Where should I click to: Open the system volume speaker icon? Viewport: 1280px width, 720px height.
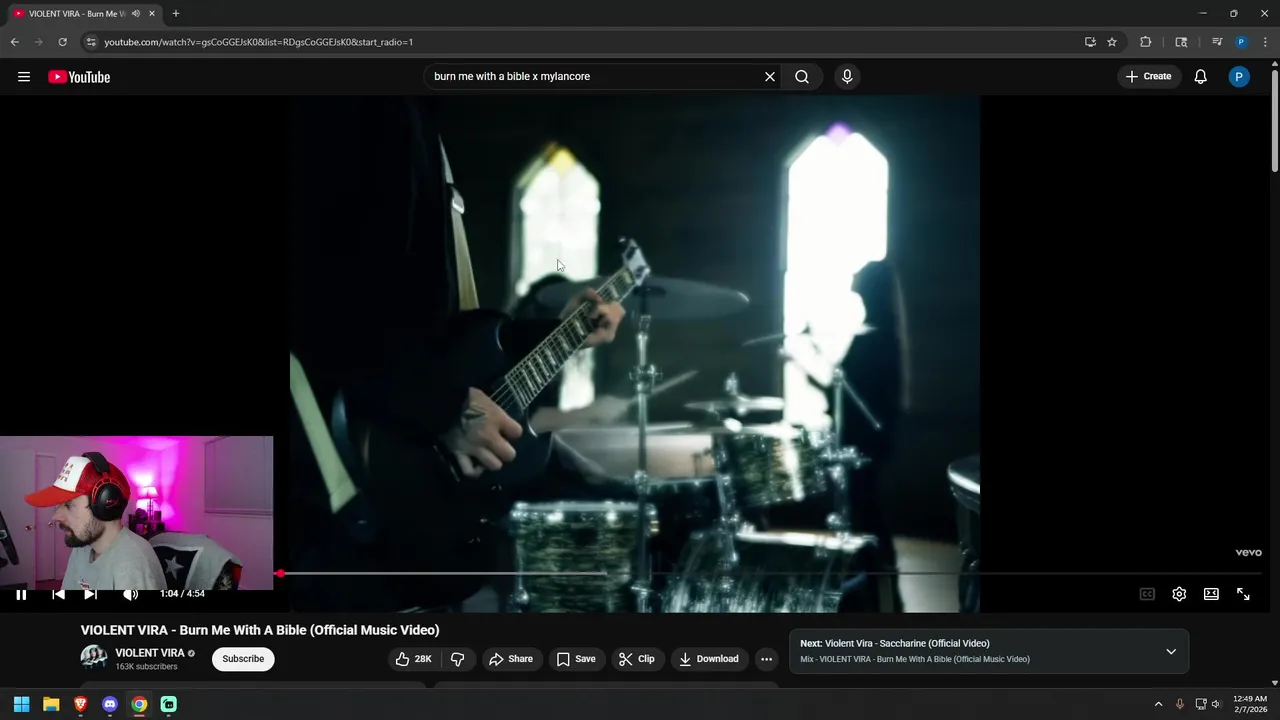pos(1216,704)
